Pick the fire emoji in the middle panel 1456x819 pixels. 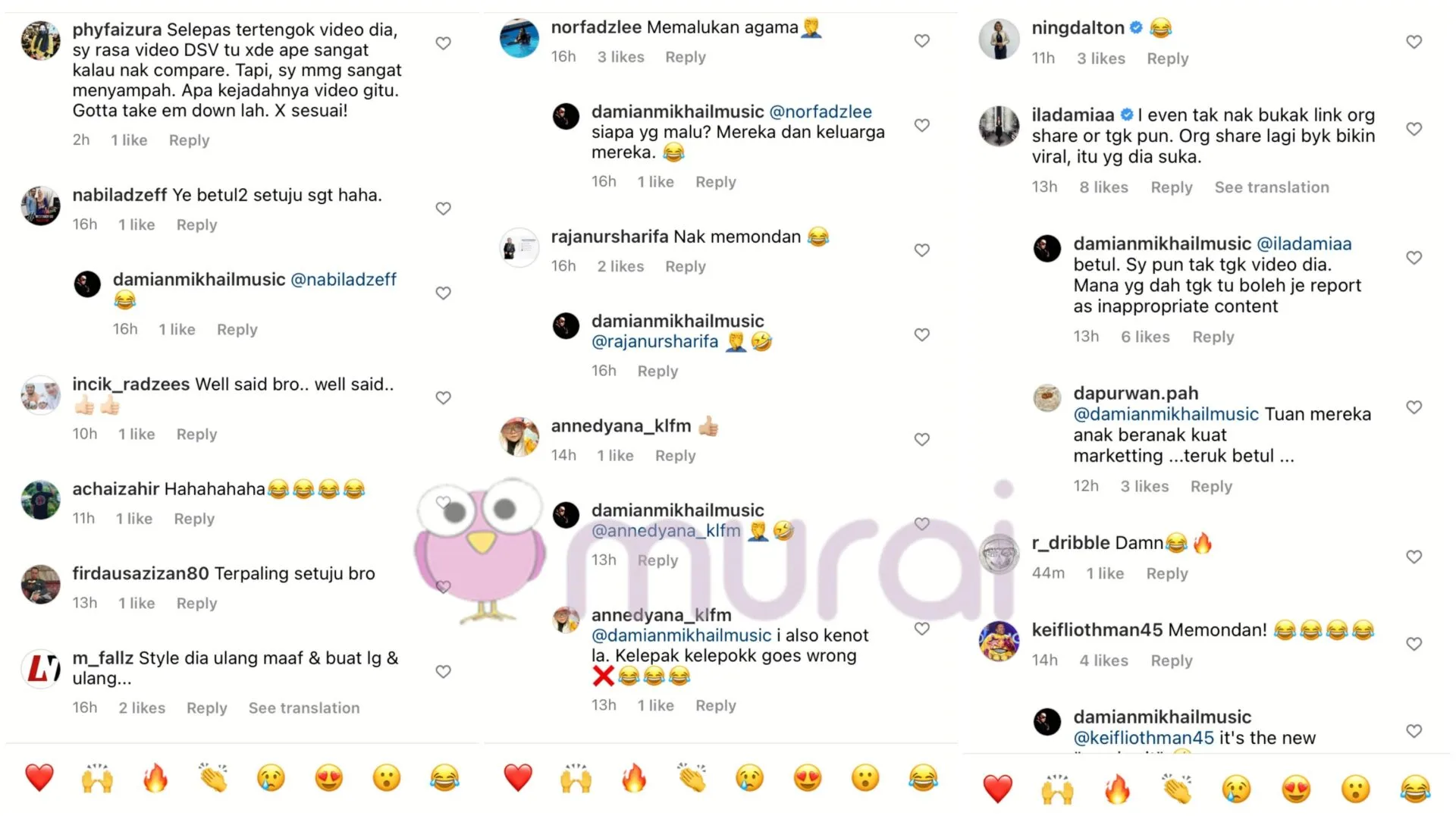click(x=634, y=778)
